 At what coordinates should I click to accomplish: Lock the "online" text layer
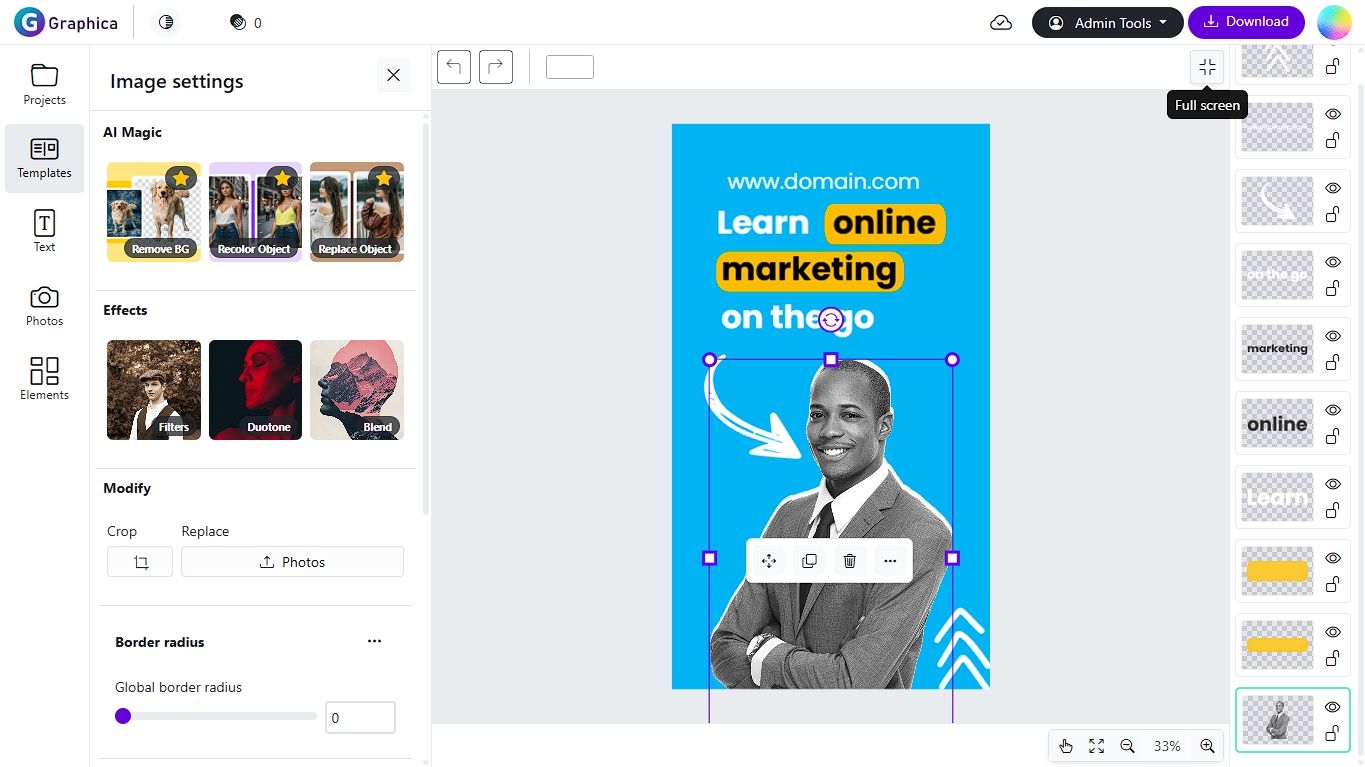[1333, 436]
